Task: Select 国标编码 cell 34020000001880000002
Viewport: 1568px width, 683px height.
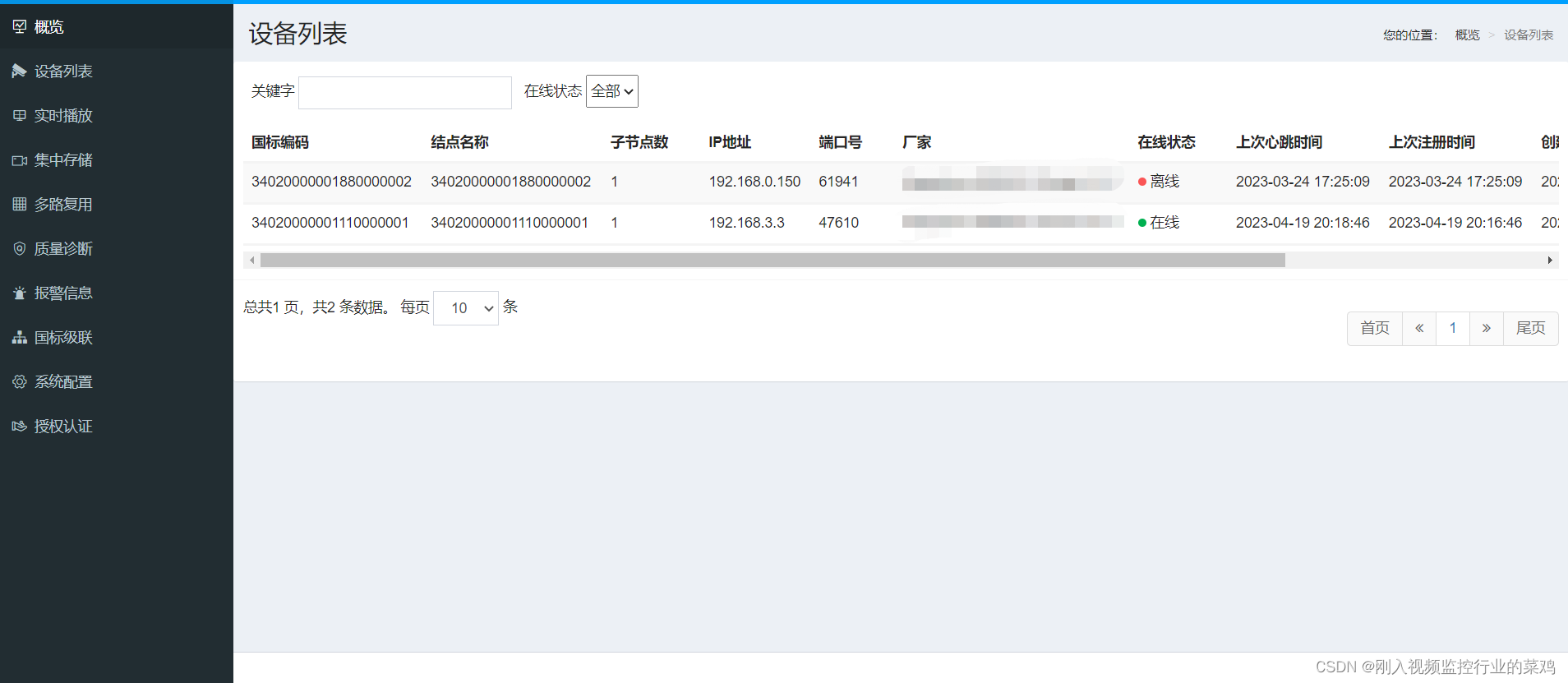Action: tap(331, 182)
